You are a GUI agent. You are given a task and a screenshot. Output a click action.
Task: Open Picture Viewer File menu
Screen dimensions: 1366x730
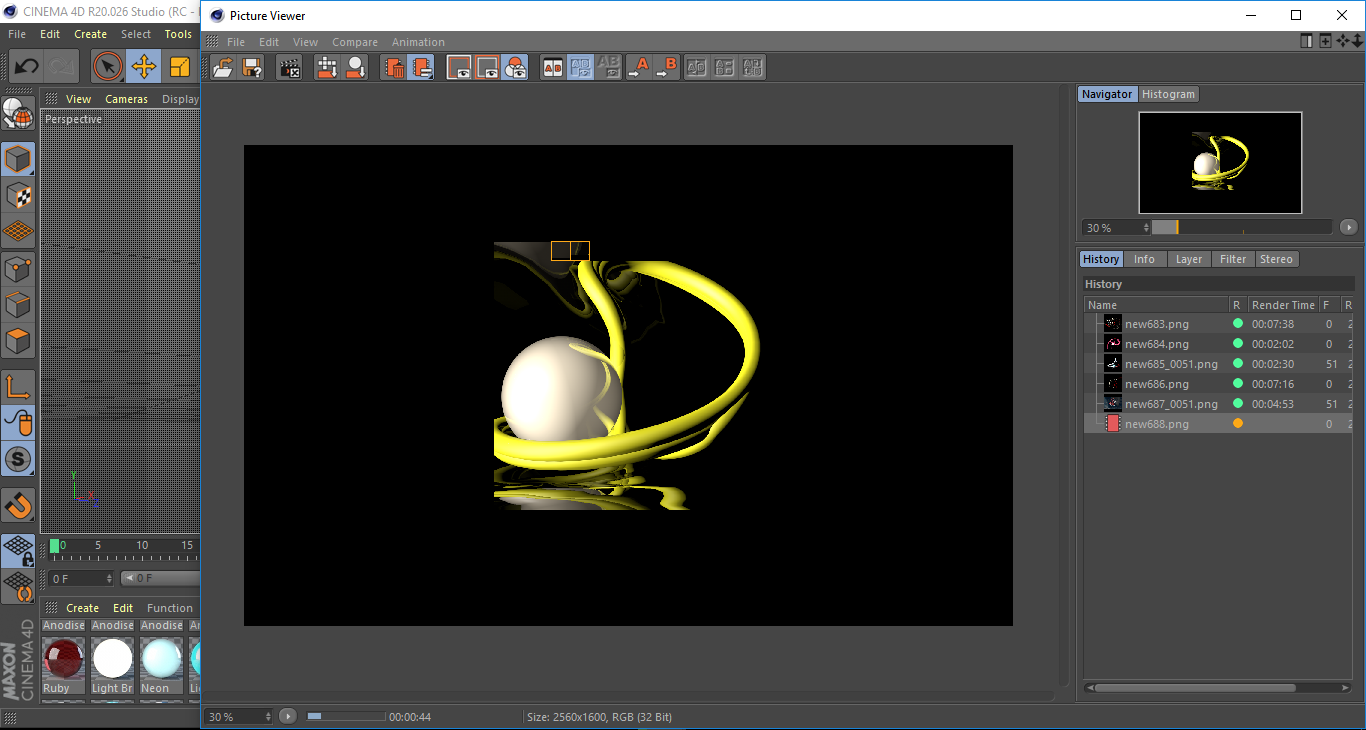point(236,42)
